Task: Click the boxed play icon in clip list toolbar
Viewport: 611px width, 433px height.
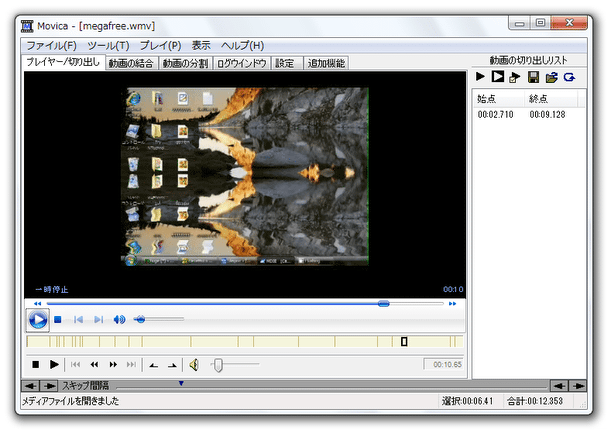Action: tap(497, 77)
